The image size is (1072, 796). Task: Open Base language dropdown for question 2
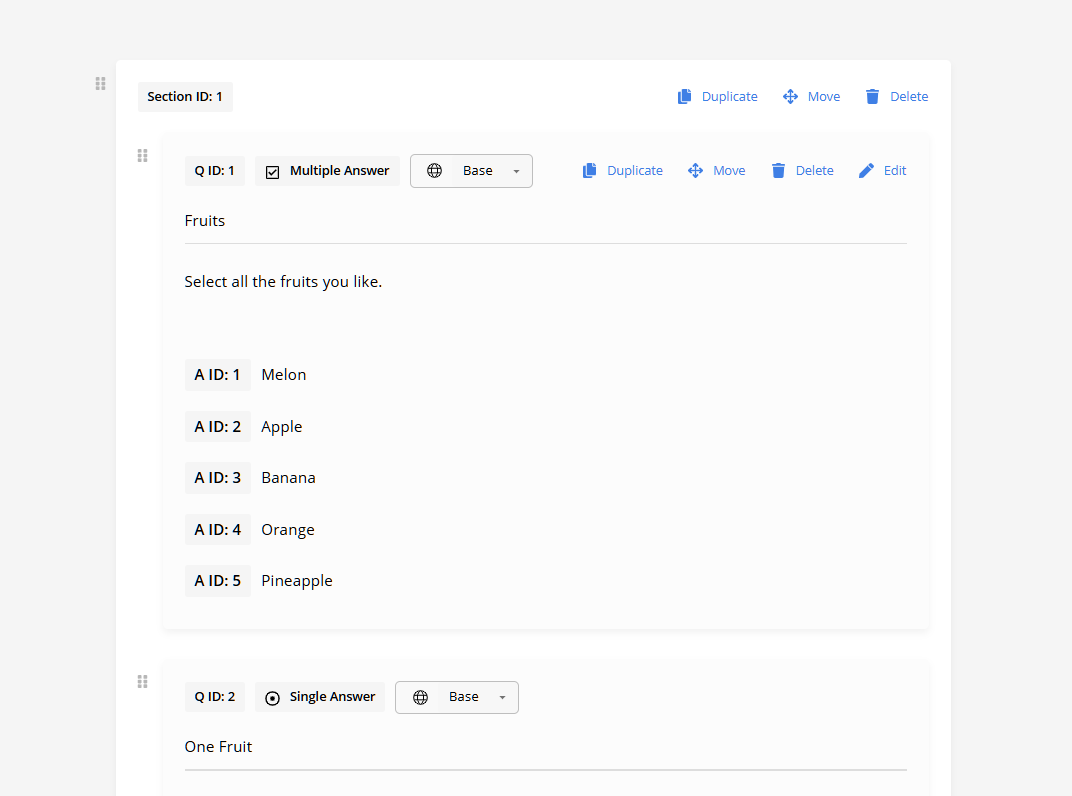[457, 697]
